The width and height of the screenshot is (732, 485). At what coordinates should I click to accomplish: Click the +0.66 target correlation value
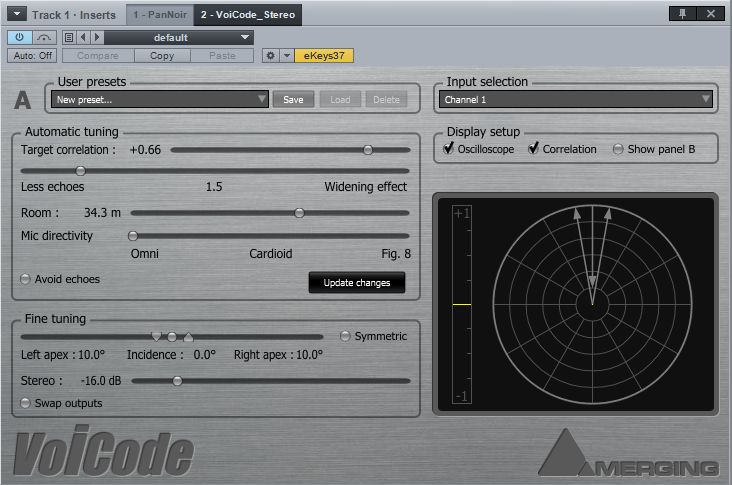click(x=145, y=150)
